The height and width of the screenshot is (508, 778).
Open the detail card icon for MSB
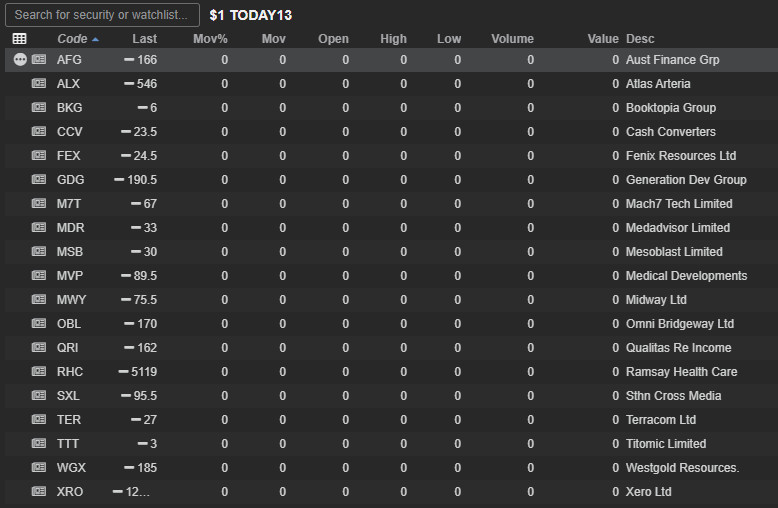(39, 251)
